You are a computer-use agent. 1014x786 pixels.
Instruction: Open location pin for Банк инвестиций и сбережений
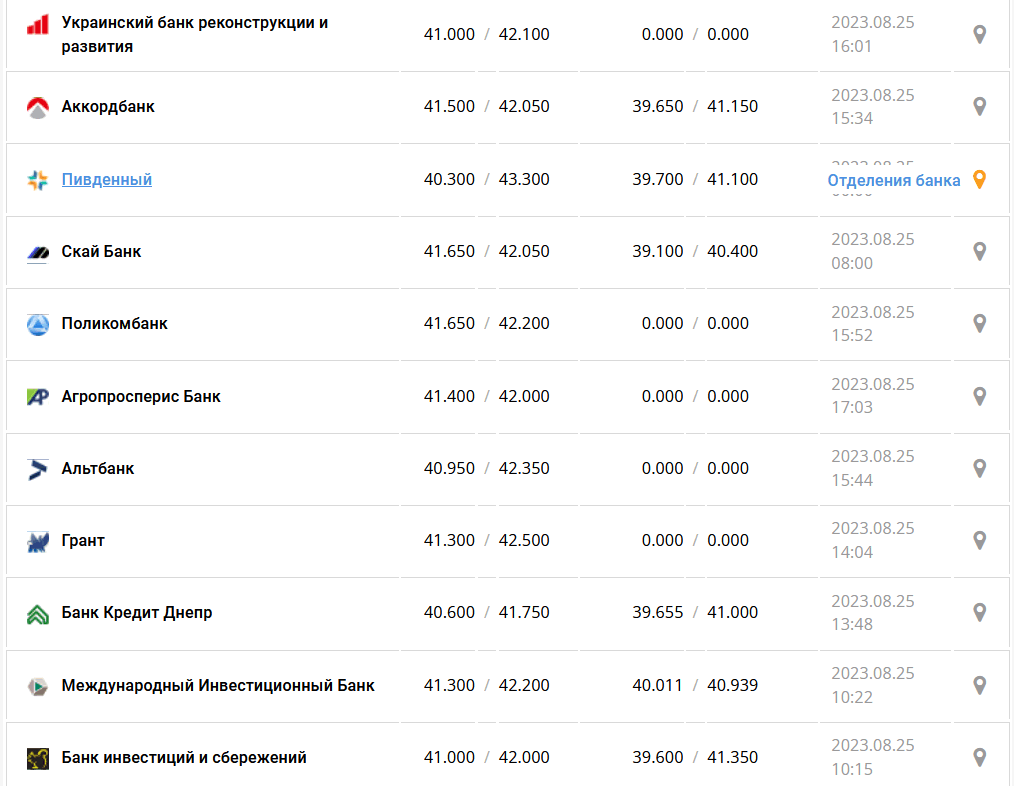click(x=980, y=757)
